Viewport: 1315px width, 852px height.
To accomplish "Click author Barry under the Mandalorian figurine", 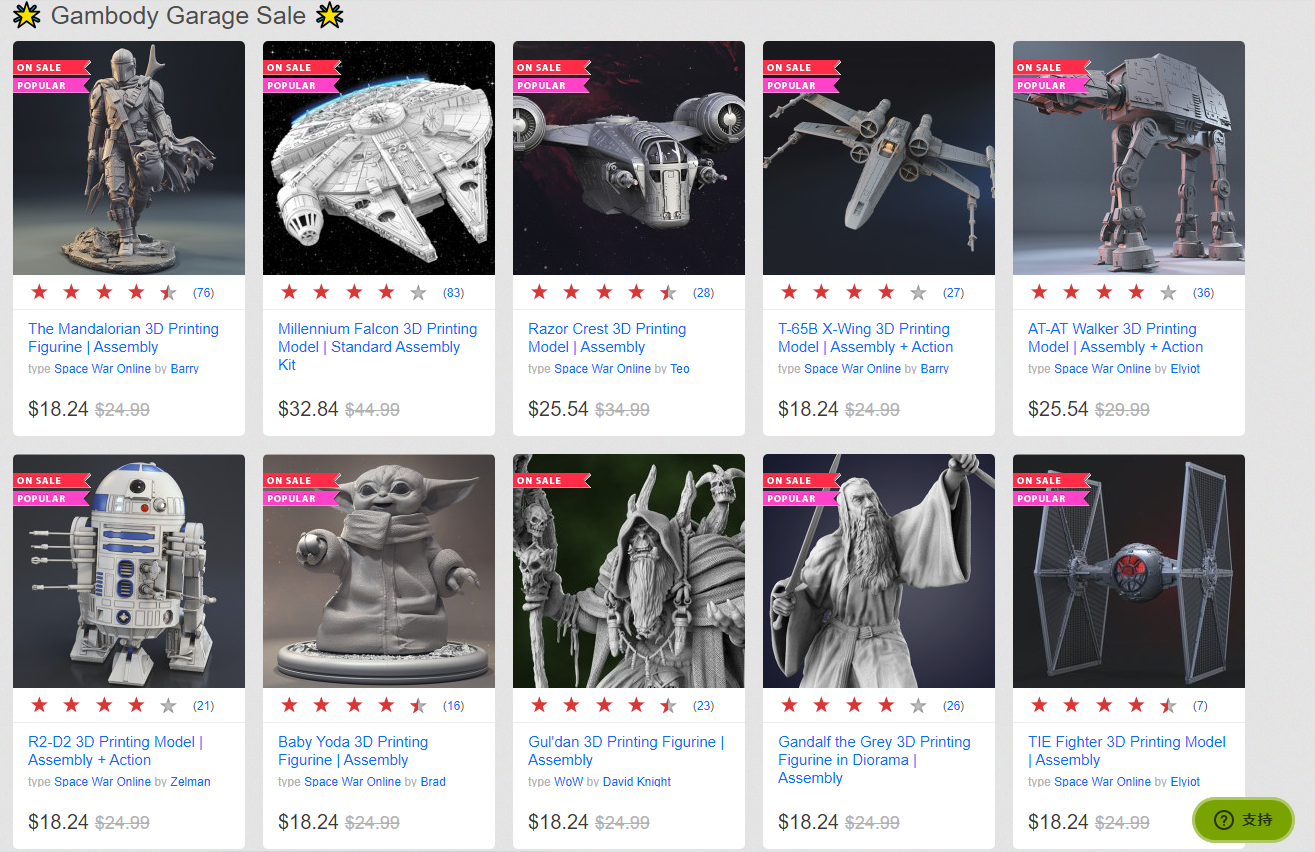I will point(185,369).
